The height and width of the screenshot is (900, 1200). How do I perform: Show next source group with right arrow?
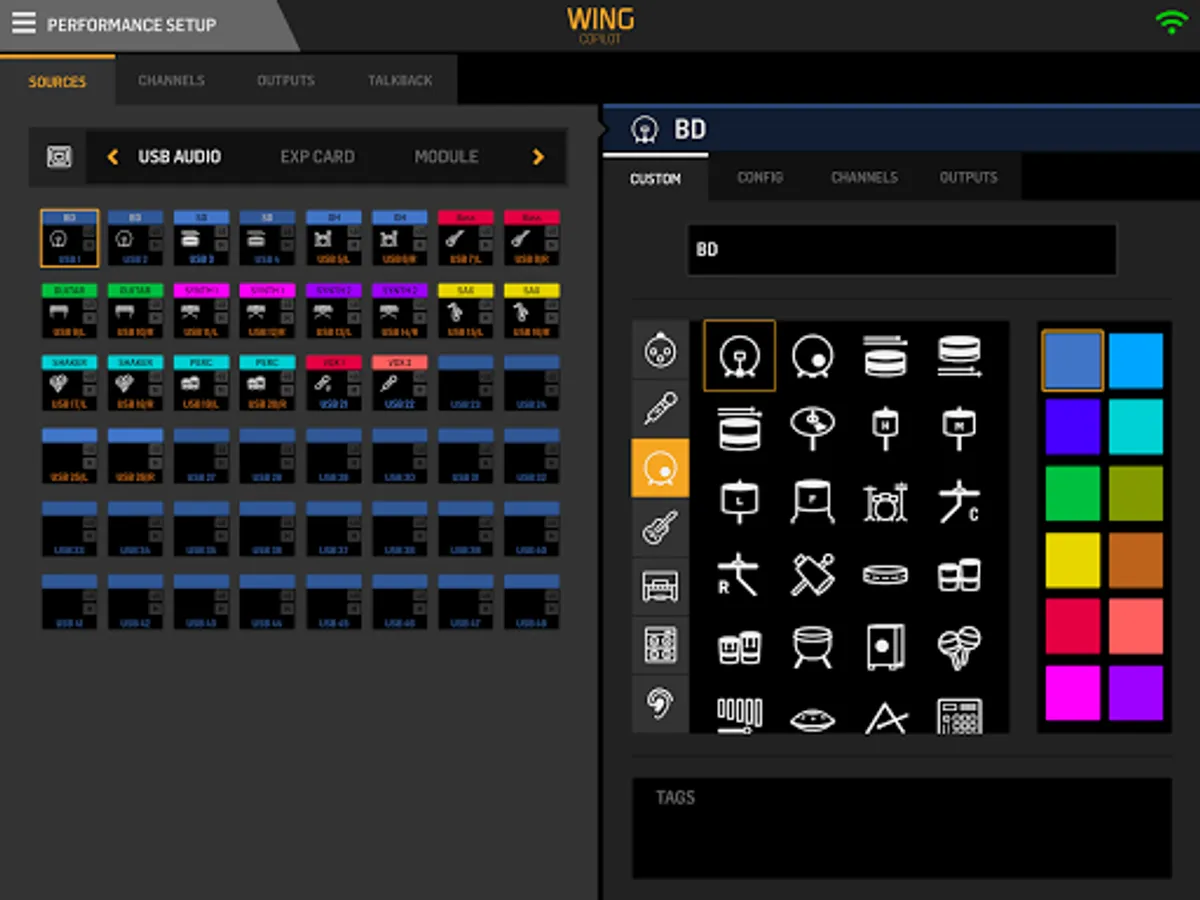tap(538, 157)
